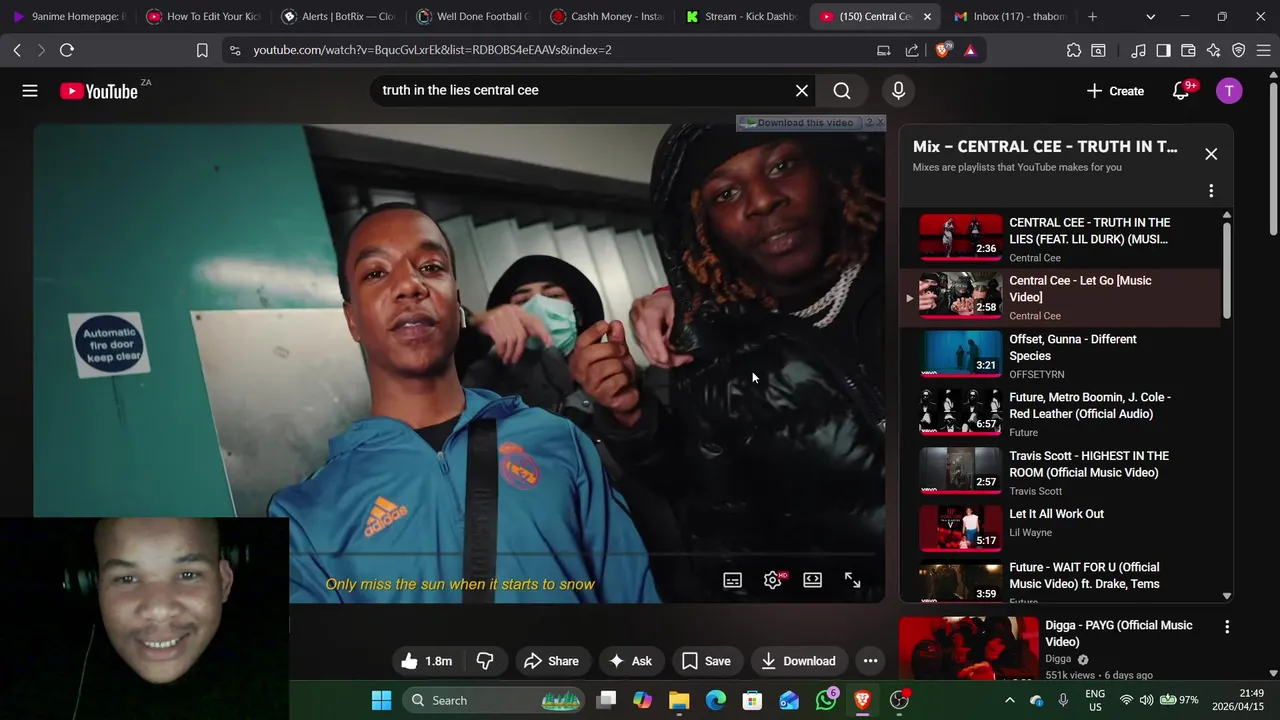Image resolution: width=1280 pixels, height=720 pixels.
Task: Play Truth In The Lies playlist item
Action: click(1060, 239)
